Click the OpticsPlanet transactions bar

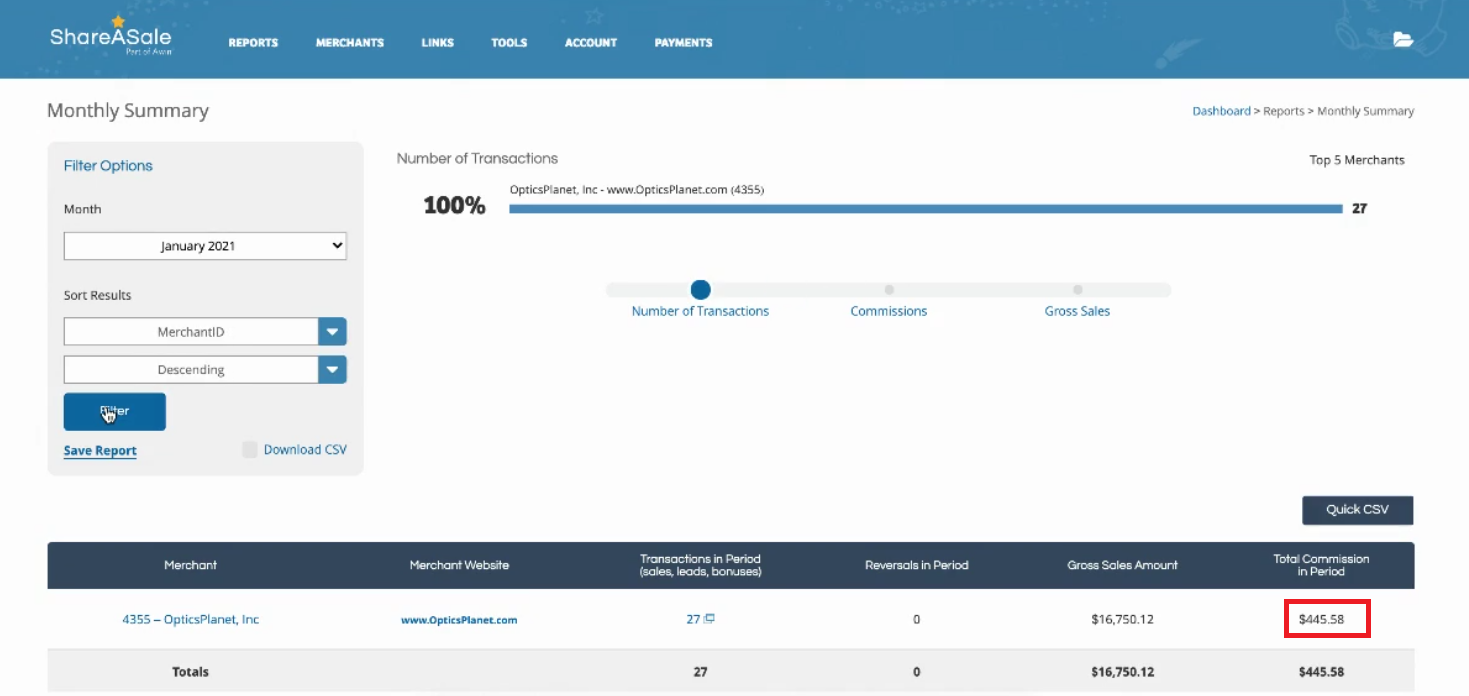point(926,209)
